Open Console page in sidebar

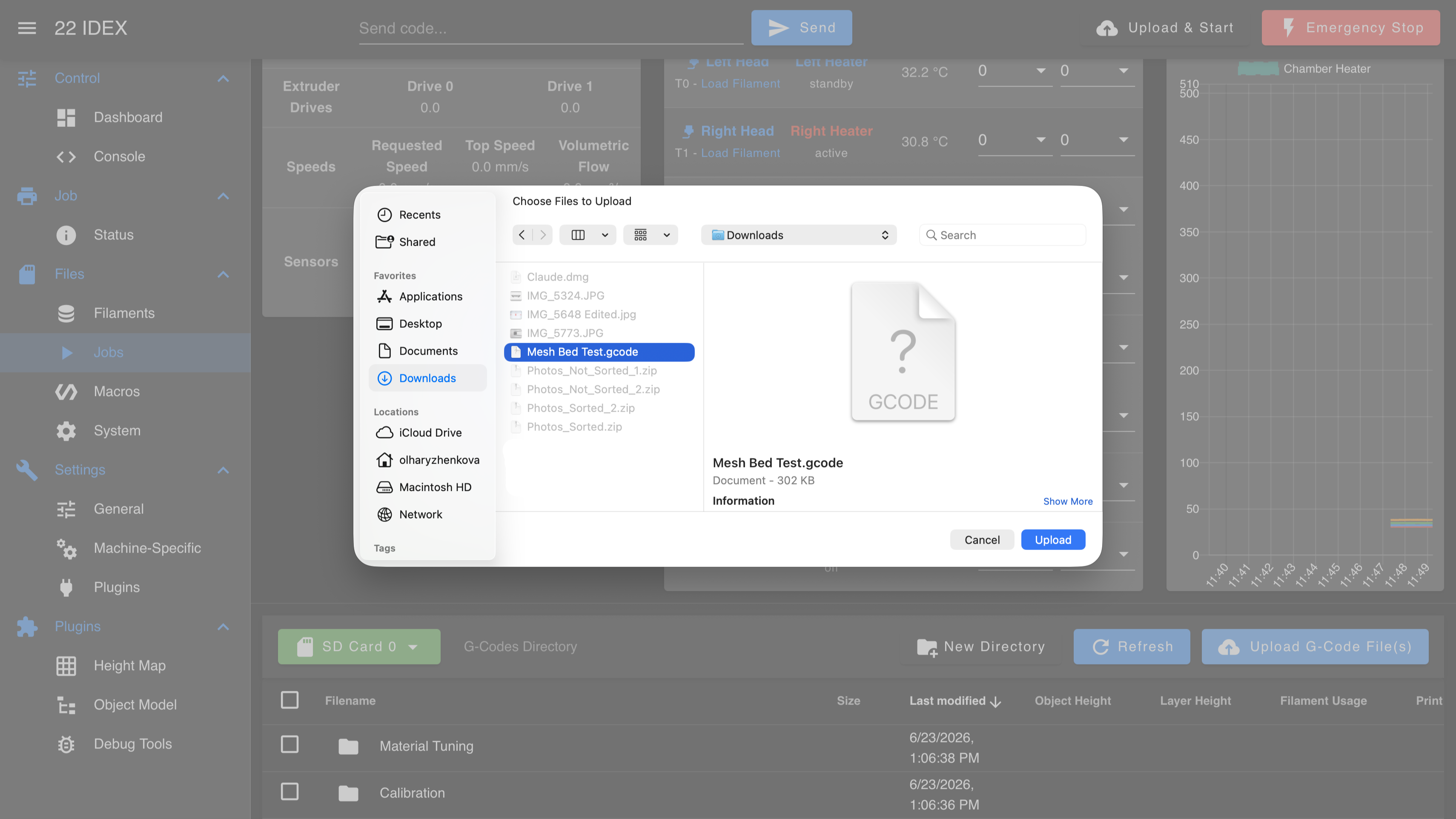tap(119, 157)
